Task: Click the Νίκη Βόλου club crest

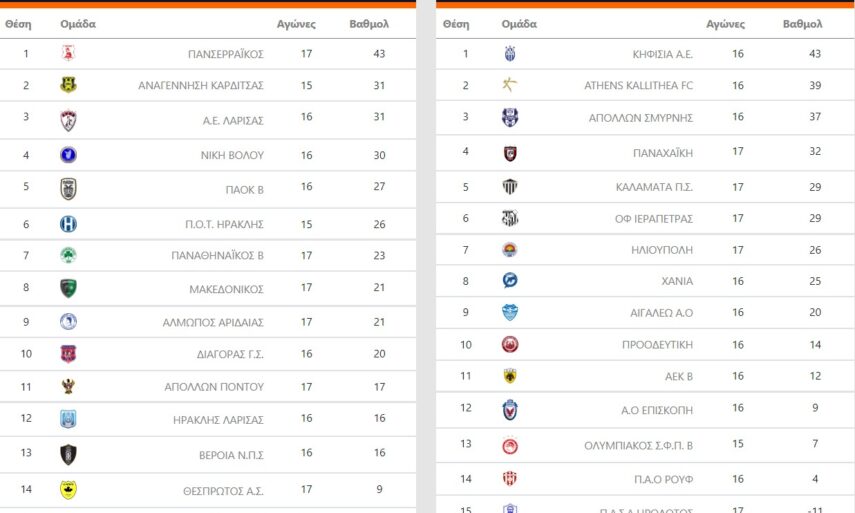Action: tap(68, 155)
